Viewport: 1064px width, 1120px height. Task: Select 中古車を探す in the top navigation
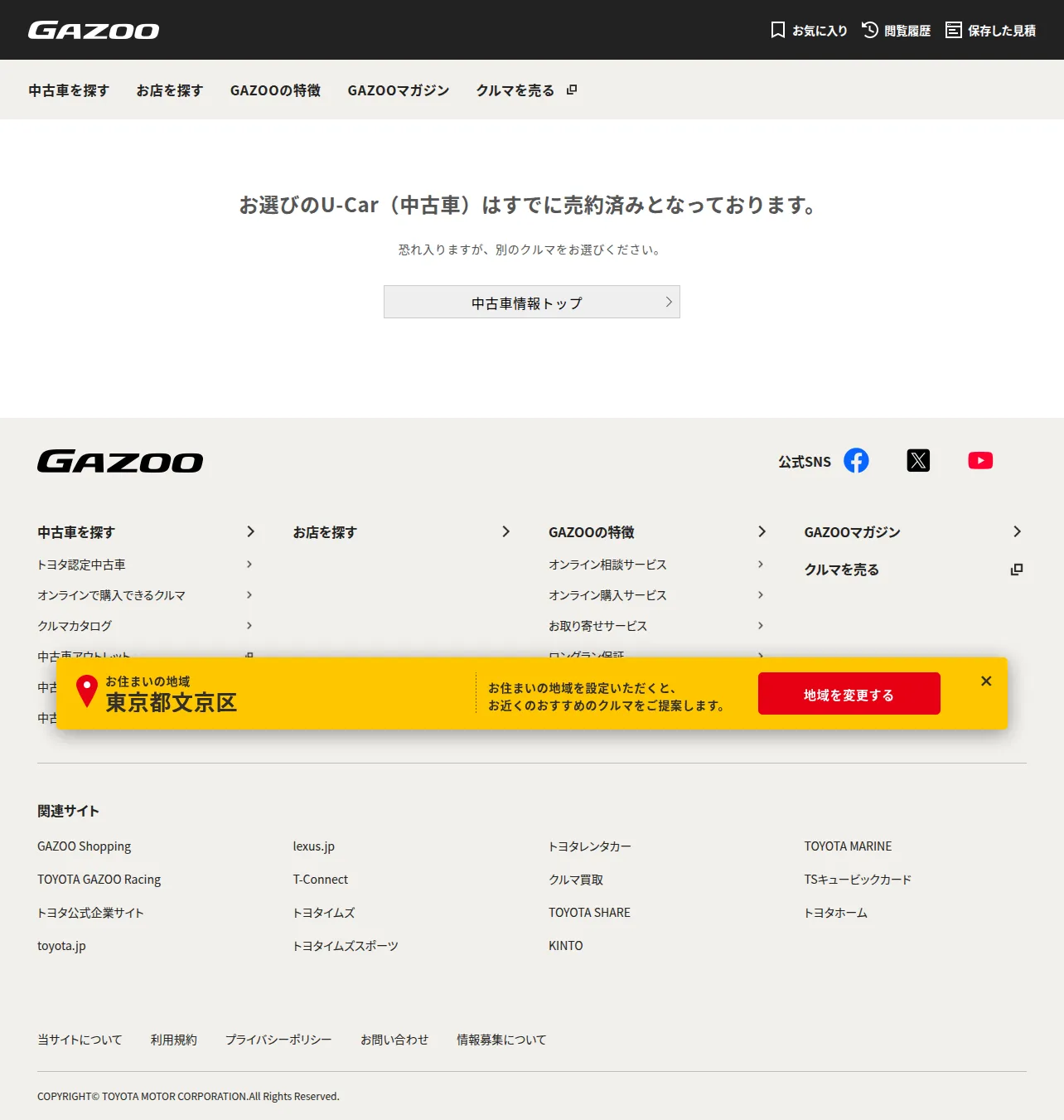click(x=69, y=90)
